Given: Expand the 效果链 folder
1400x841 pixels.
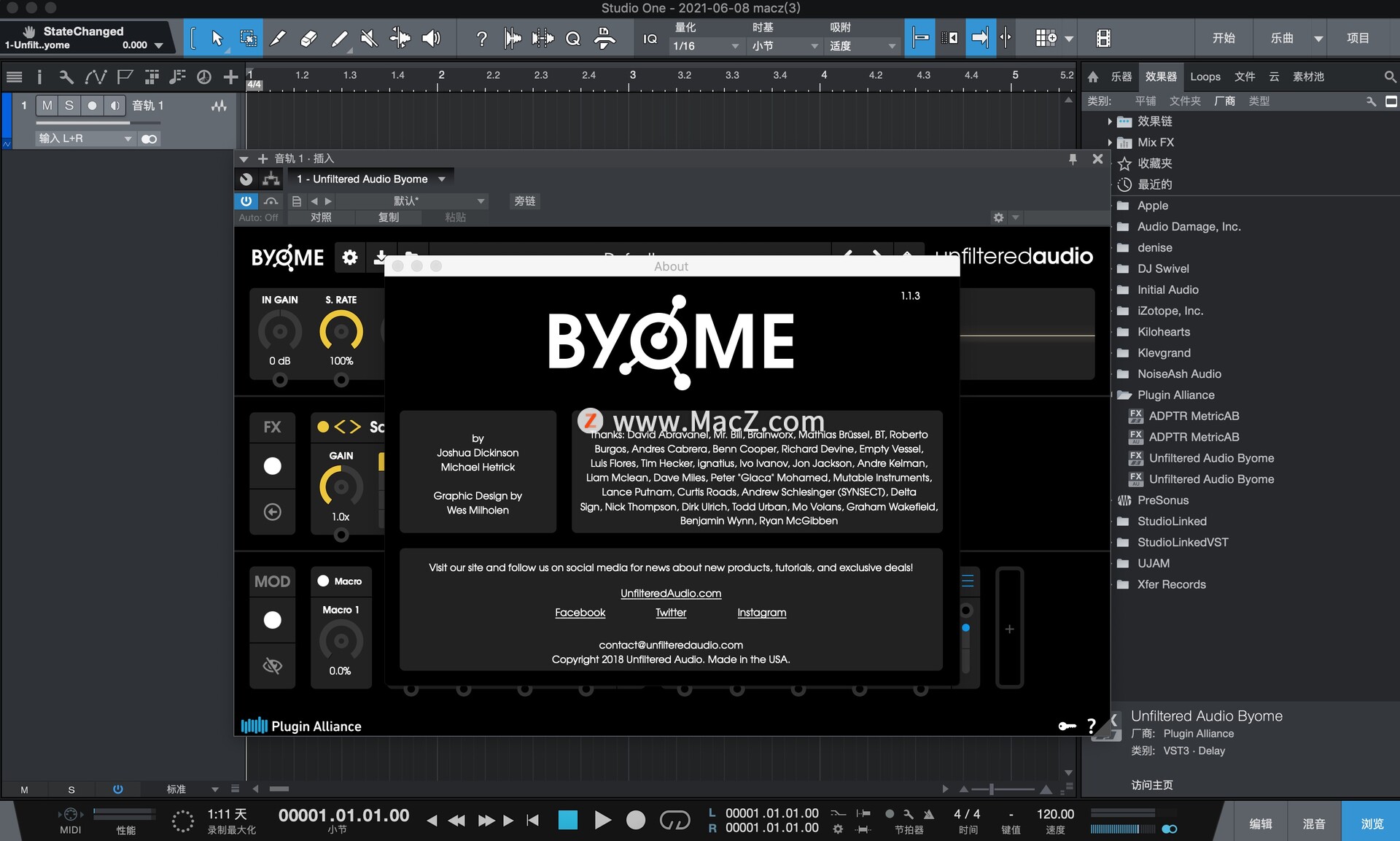Looking at the screenshot, I should 1110,121.
